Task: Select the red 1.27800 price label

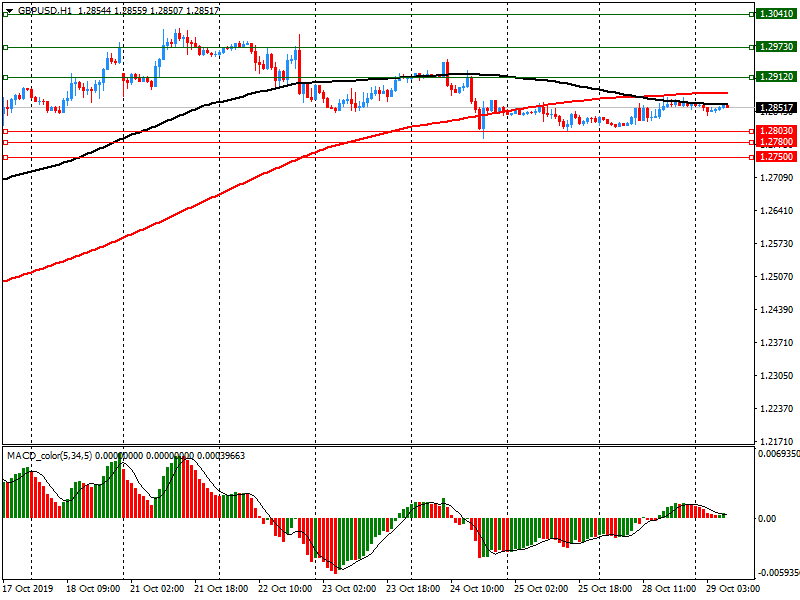Action: tap(777, 143)
